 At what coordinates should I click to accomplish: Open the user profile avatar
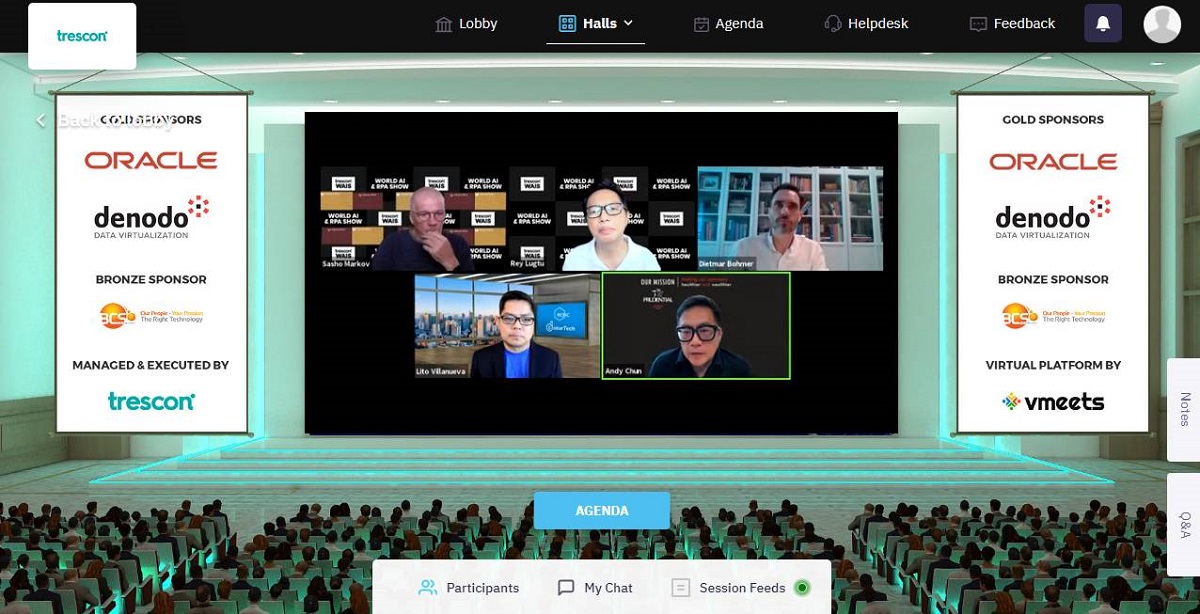click(x=1162, y=24)
